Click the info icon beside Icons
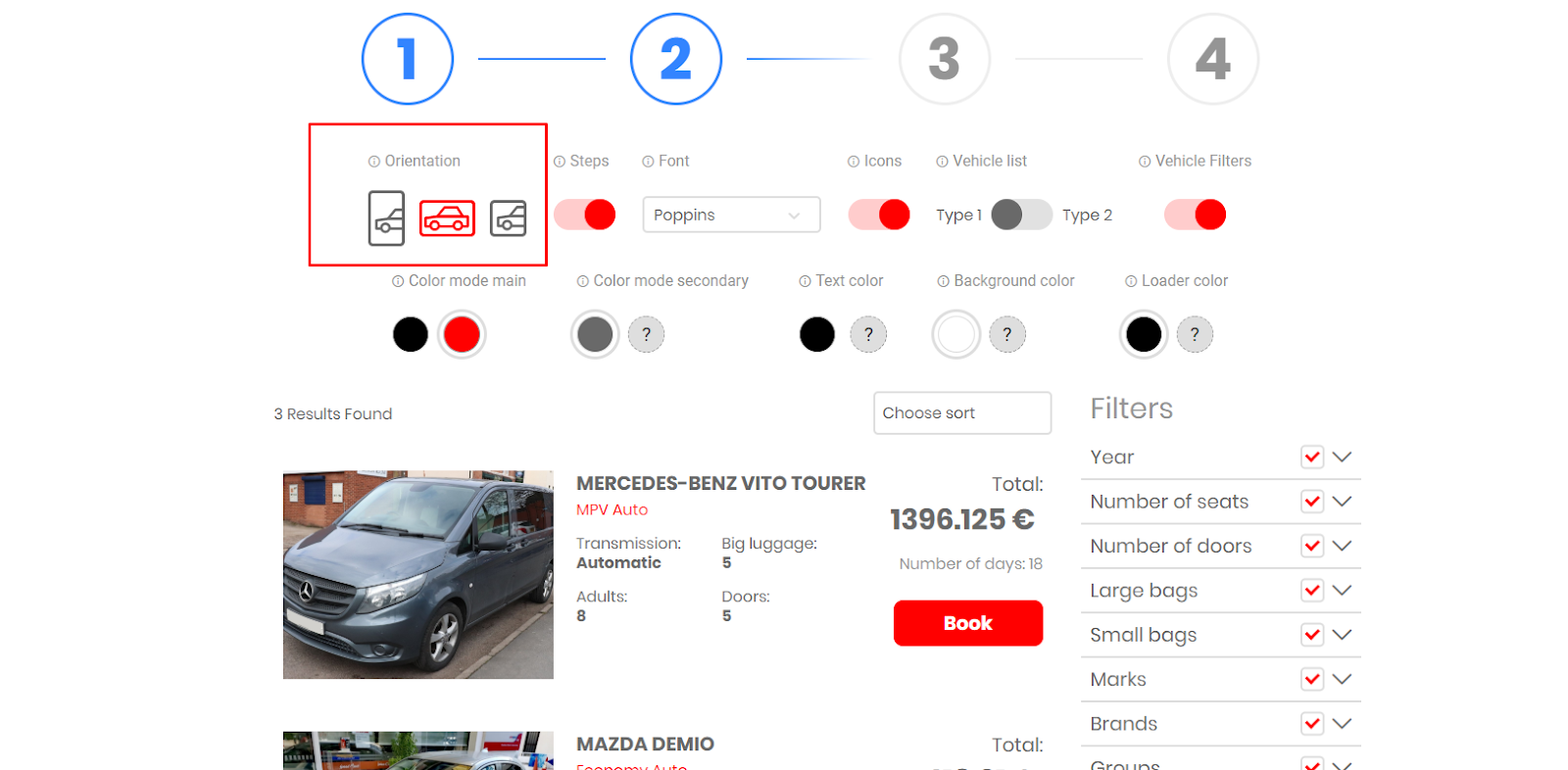 pos(854,162)
